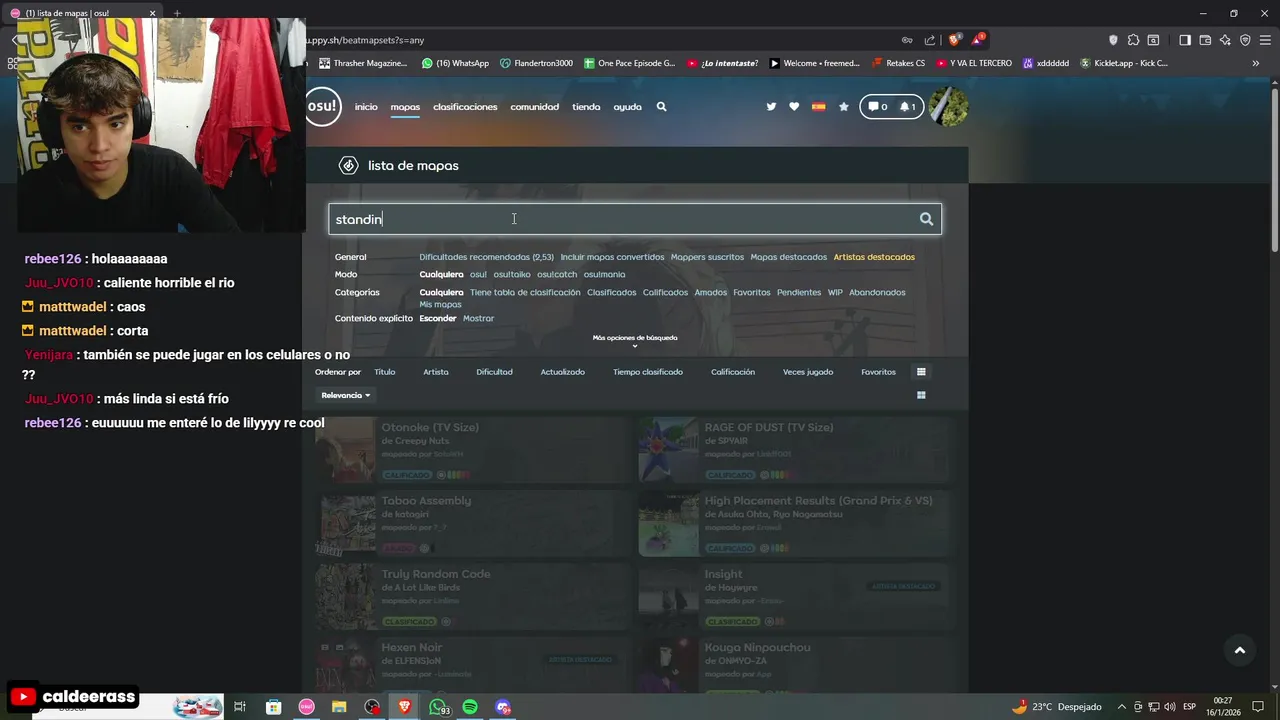The height and width of the screenshot is (720, 1280).
Task: Click the Brave Shields lion icon
Action: [954, 40]
